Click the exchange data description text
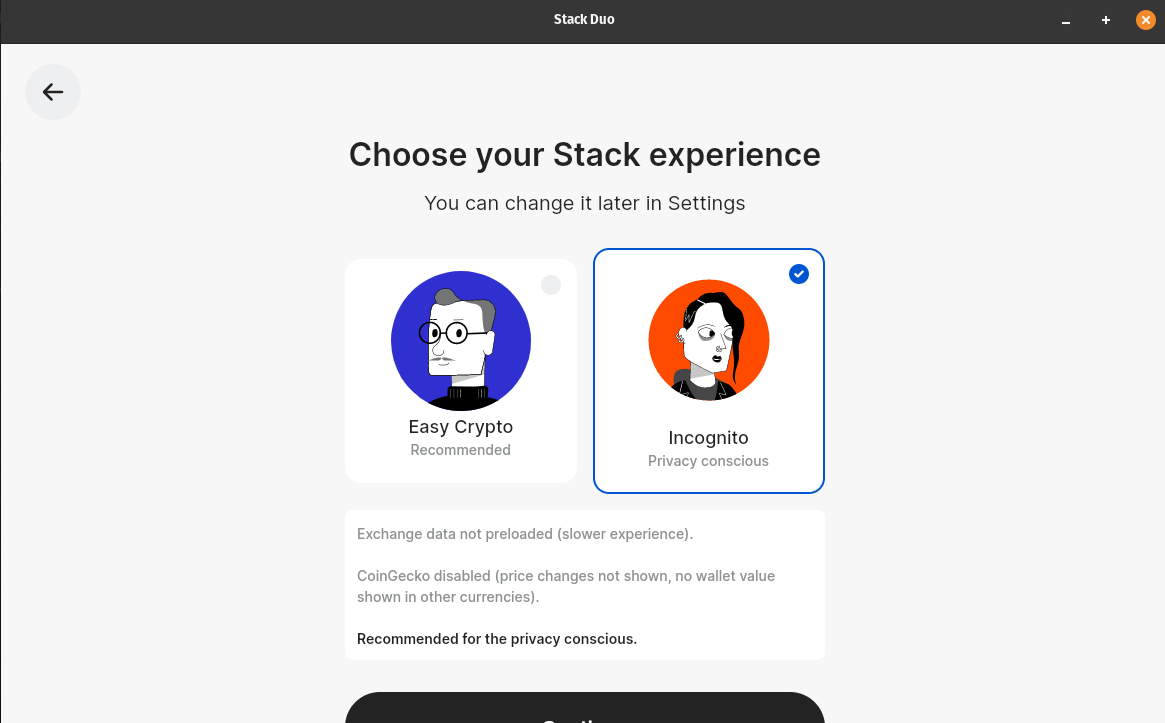1165x723 pixels. click(x=524, y=533)
